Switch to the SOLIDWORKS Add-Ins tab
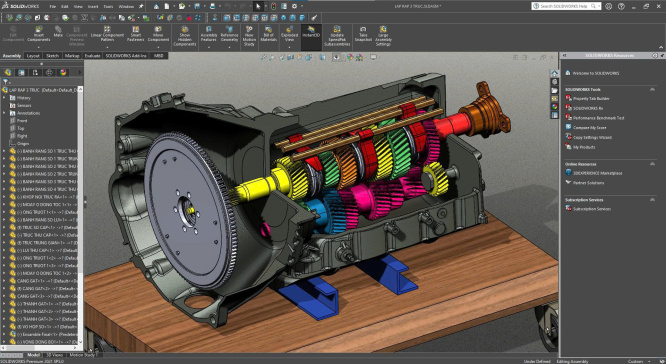This screenshot has height=364, width=666. tap(125, 56)
